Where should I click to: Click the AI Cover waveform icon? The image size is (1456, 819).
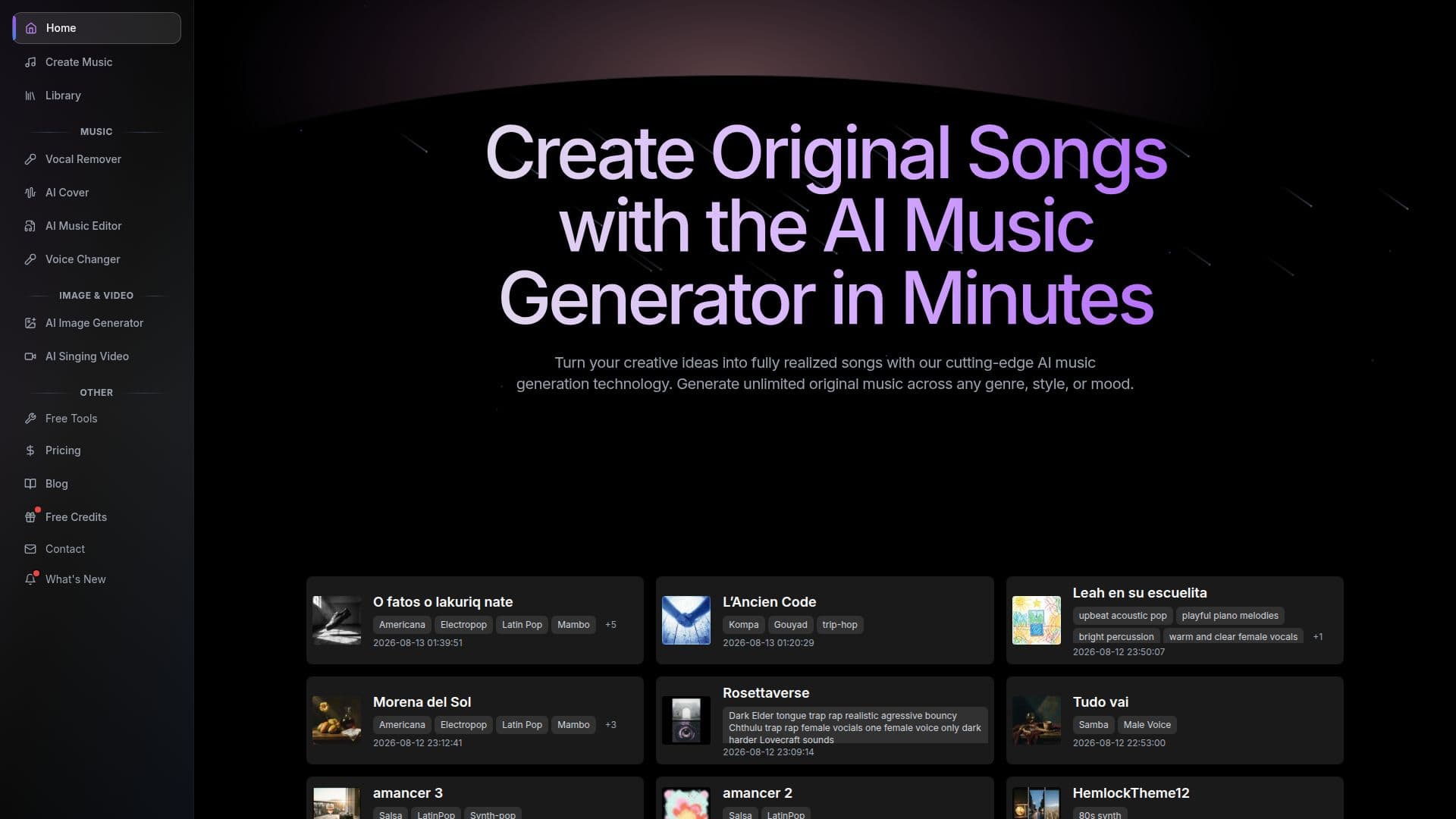(x=30, y=193)
